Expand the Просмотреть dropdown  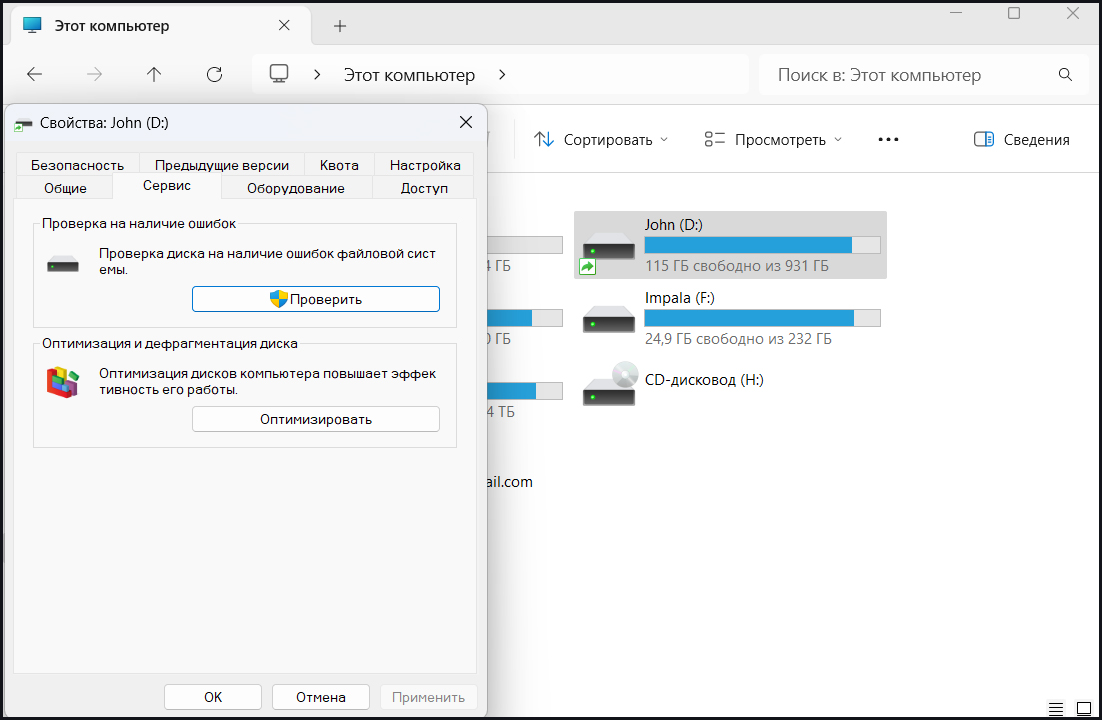[773, 140]
